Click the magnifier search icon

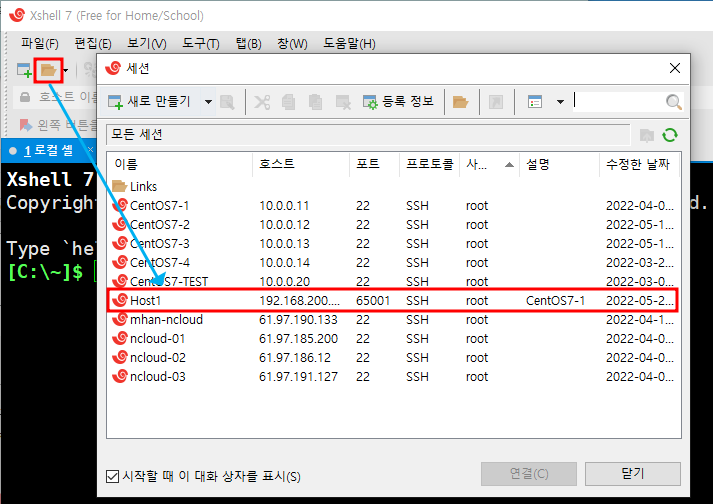[673, 102]
